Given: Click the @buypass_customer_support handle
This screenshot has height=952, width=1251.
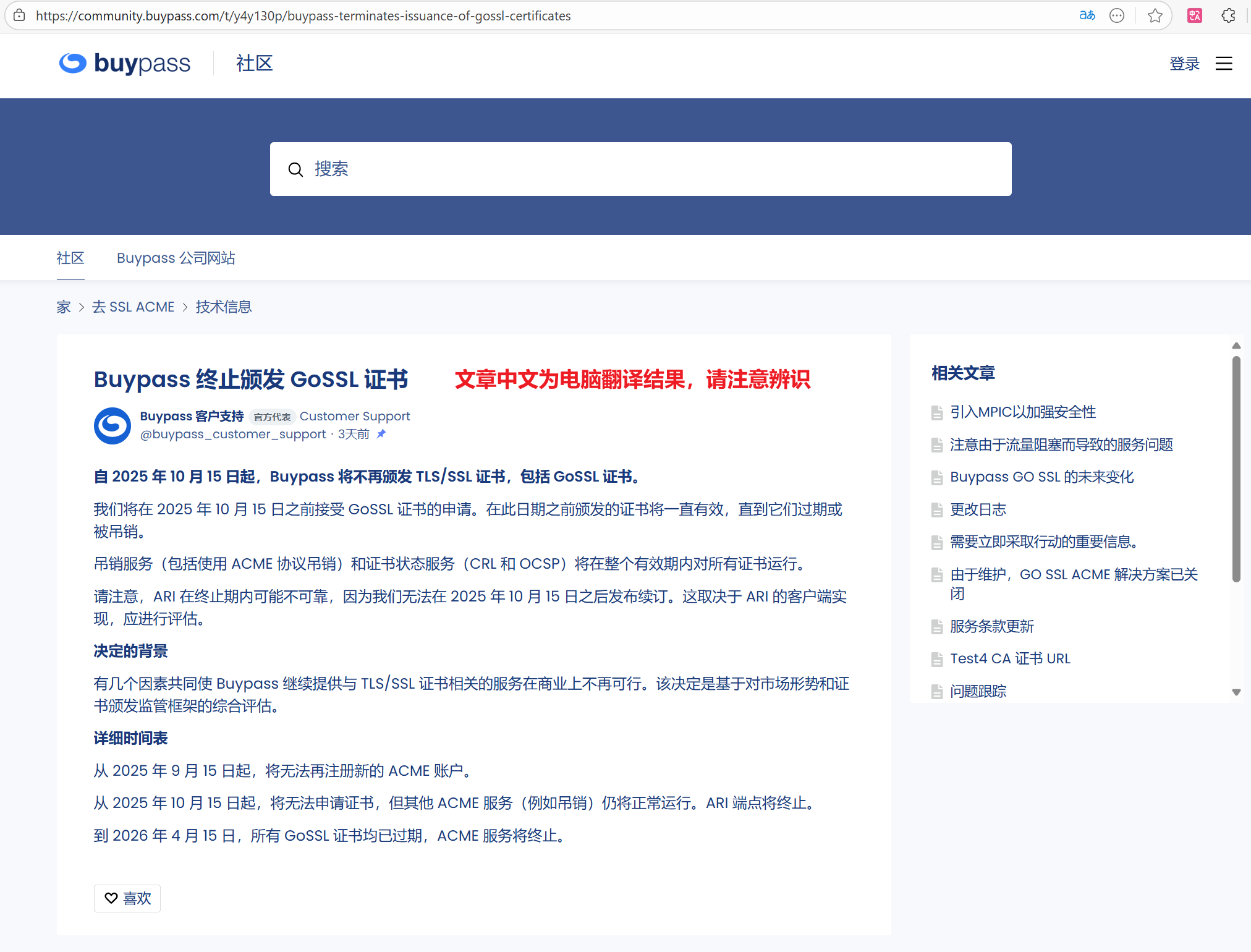Looking at the screenshot, I should pyautogui.click(x=233, y=434).
